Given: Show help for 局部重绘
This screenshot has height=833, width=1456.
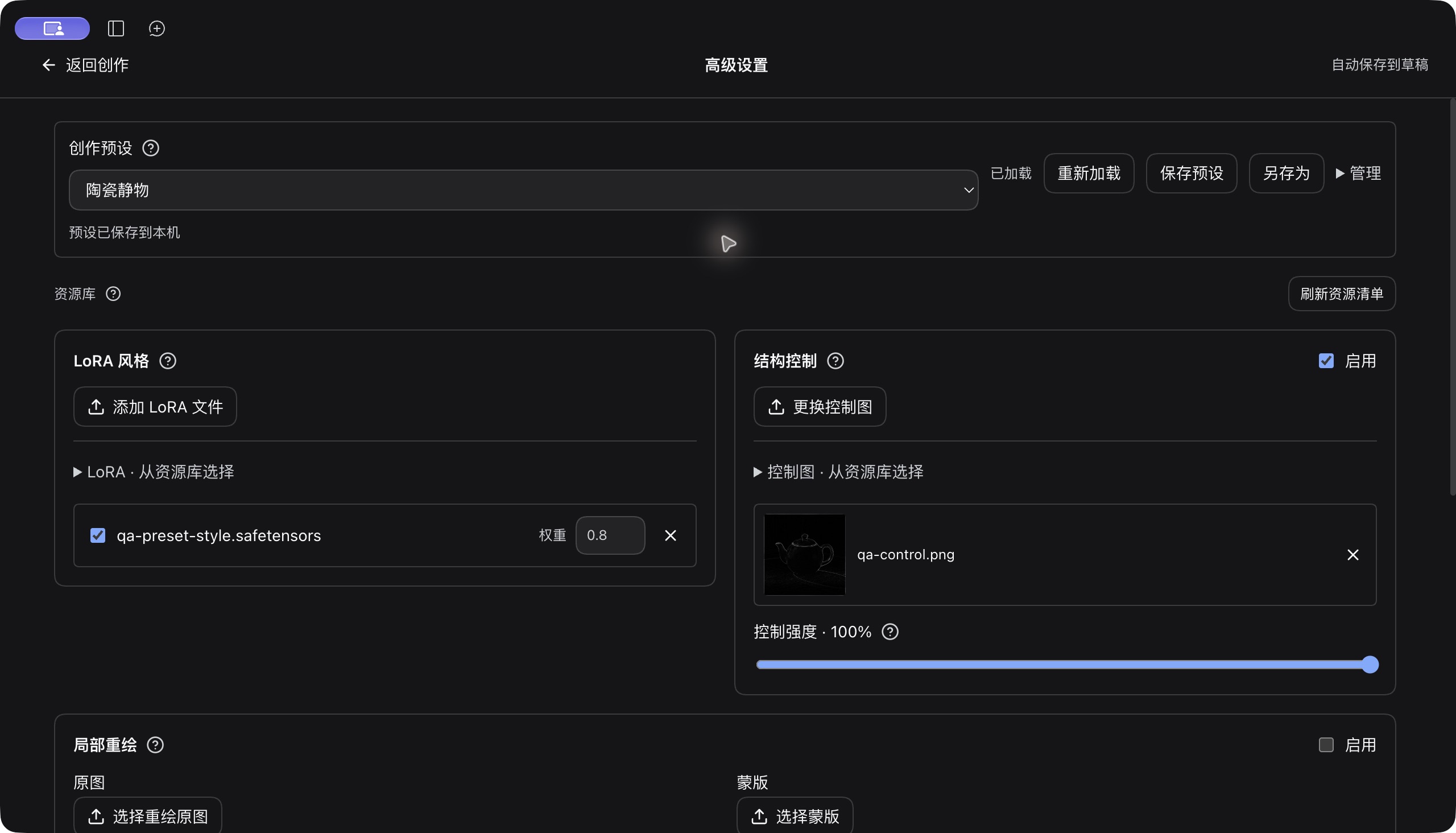Looking at the screenshot, I should point(155,745).
